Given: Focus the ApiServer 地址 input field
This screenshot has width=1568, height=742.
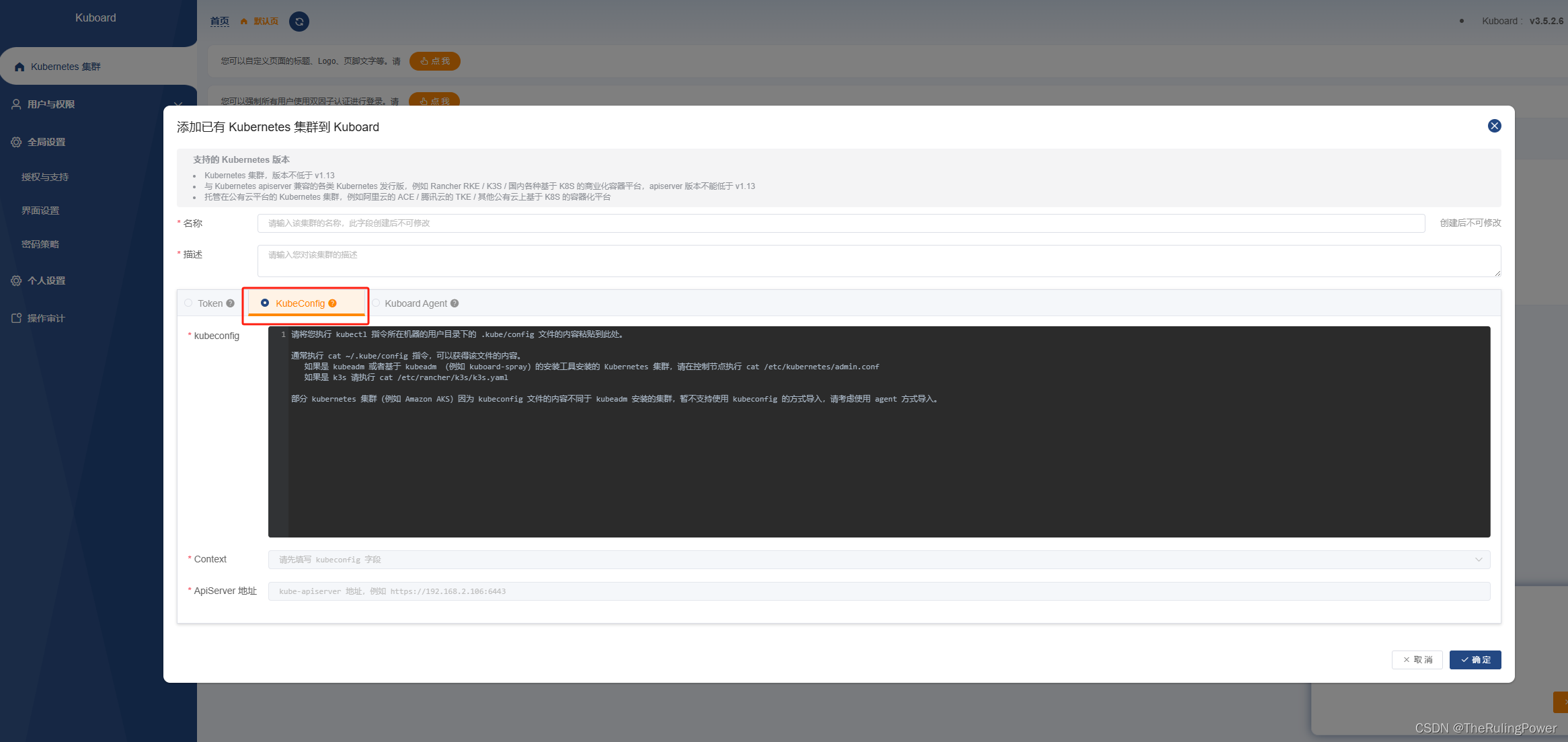Looking at the screenshot, I should (x=879, y=591).
